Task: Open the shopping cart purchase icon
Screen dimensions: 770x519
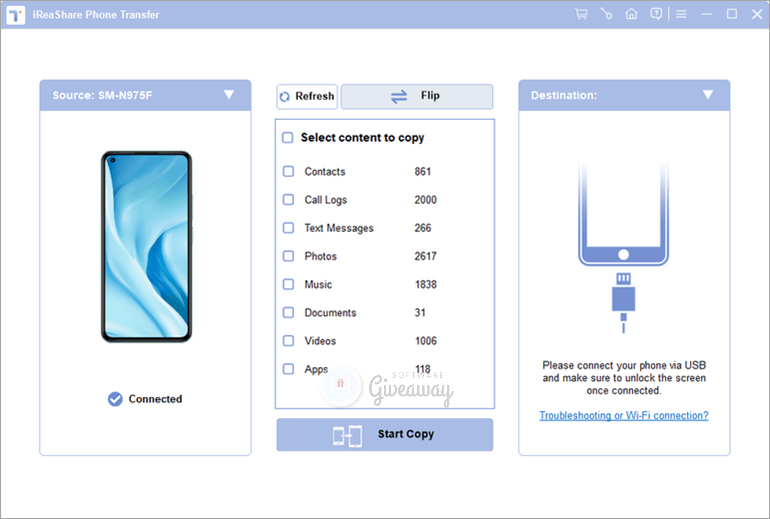Action: (x=581, y=14)
